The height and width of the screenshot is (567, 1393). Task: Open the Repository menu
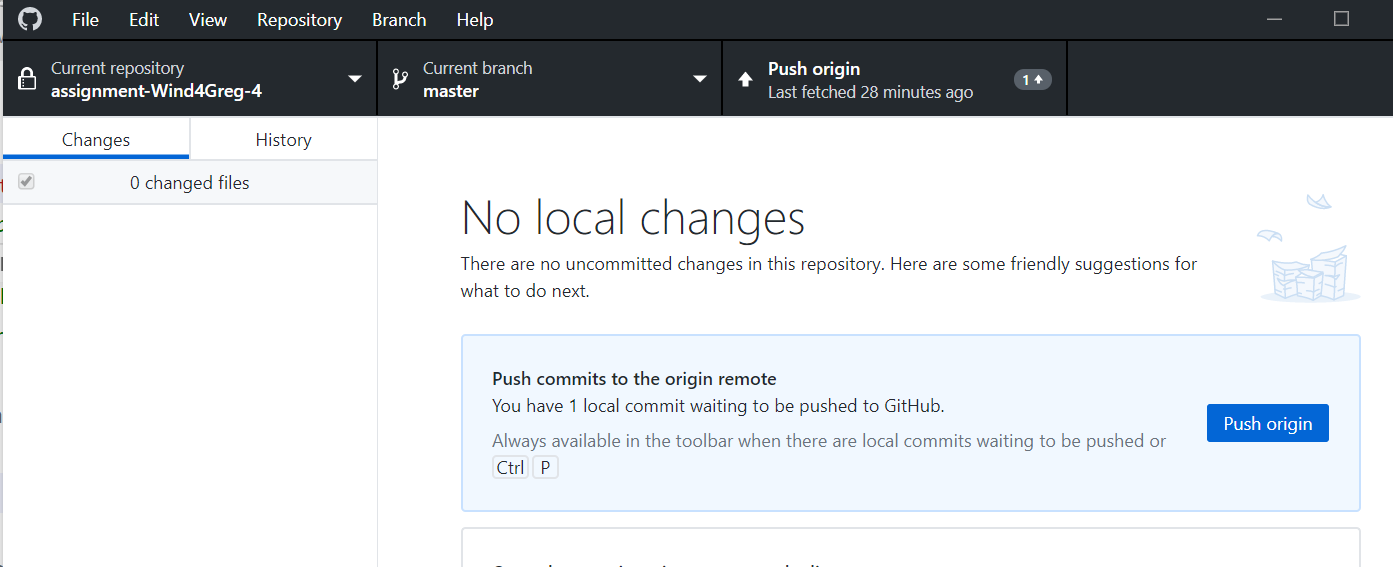tap(299, 20)
